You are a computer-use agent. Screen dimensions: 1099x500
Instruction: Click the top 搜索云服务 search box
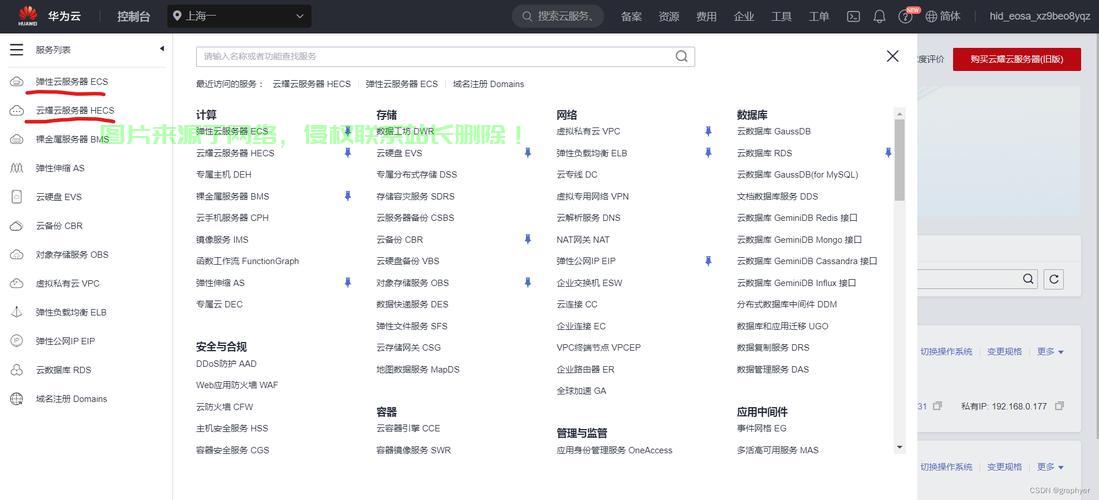click(559, 16)
